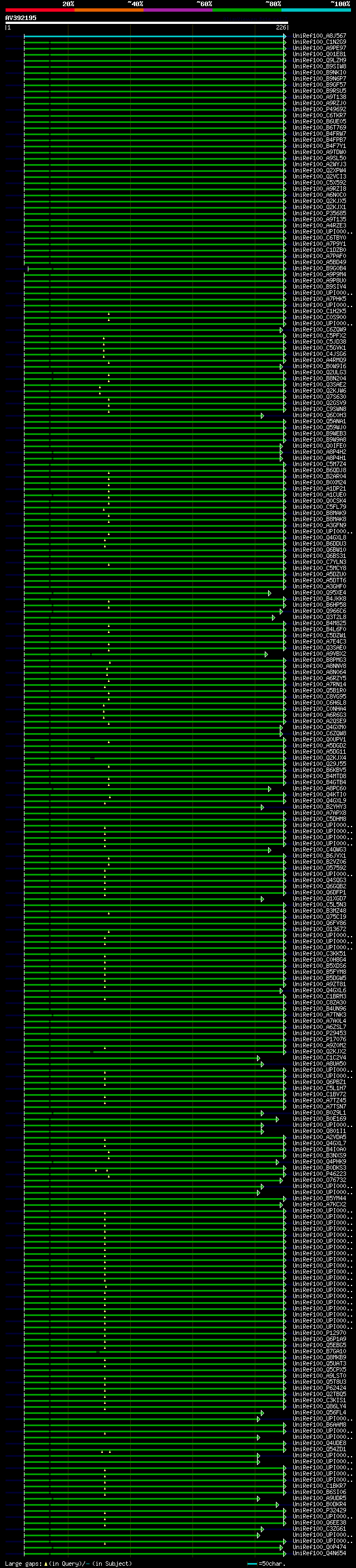Select hit label UniRef100_Q0IFE0
This screenshot has height=1568, width=356.
click(x=319, y=446)
